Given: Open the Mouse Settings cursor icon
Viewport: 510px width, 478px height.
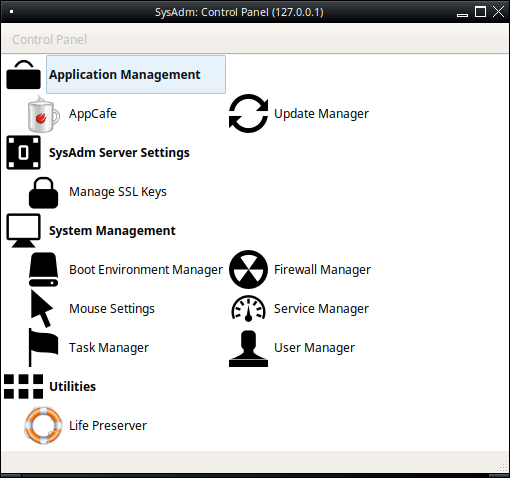Looking at the screenshot, I should tap(42, 309).
